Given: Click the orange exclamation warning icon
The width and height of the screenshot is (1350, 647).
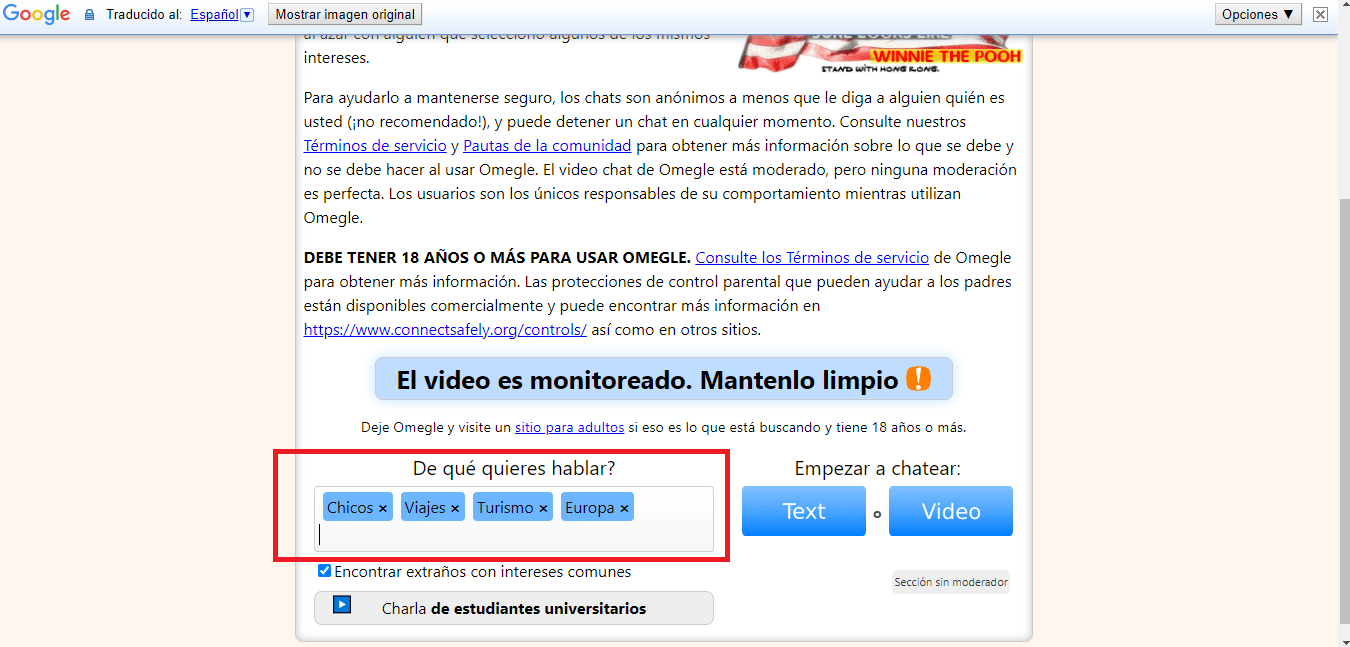Looking at the screenshot, I should tap(918, 379).
